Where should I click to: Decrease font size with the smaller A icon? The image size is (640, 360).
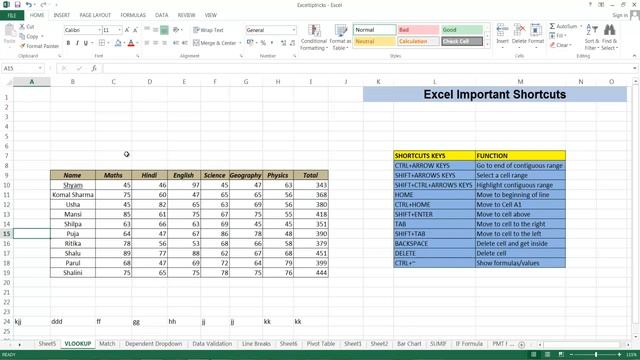135,30
